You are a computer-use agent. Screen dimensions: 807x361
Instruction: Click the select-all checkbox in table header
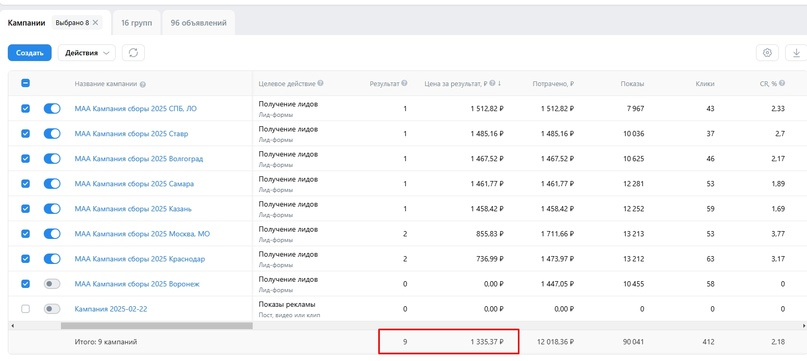click(25, 83)
